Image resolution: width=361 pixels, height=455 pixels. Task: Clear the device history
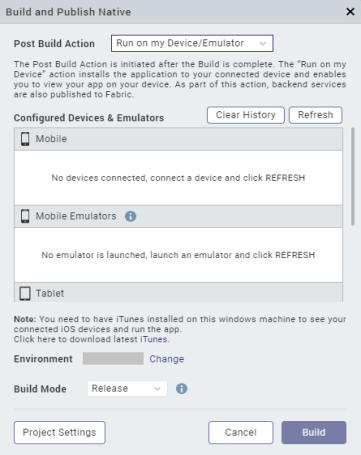pyautogui.click(x=246, y=115)
